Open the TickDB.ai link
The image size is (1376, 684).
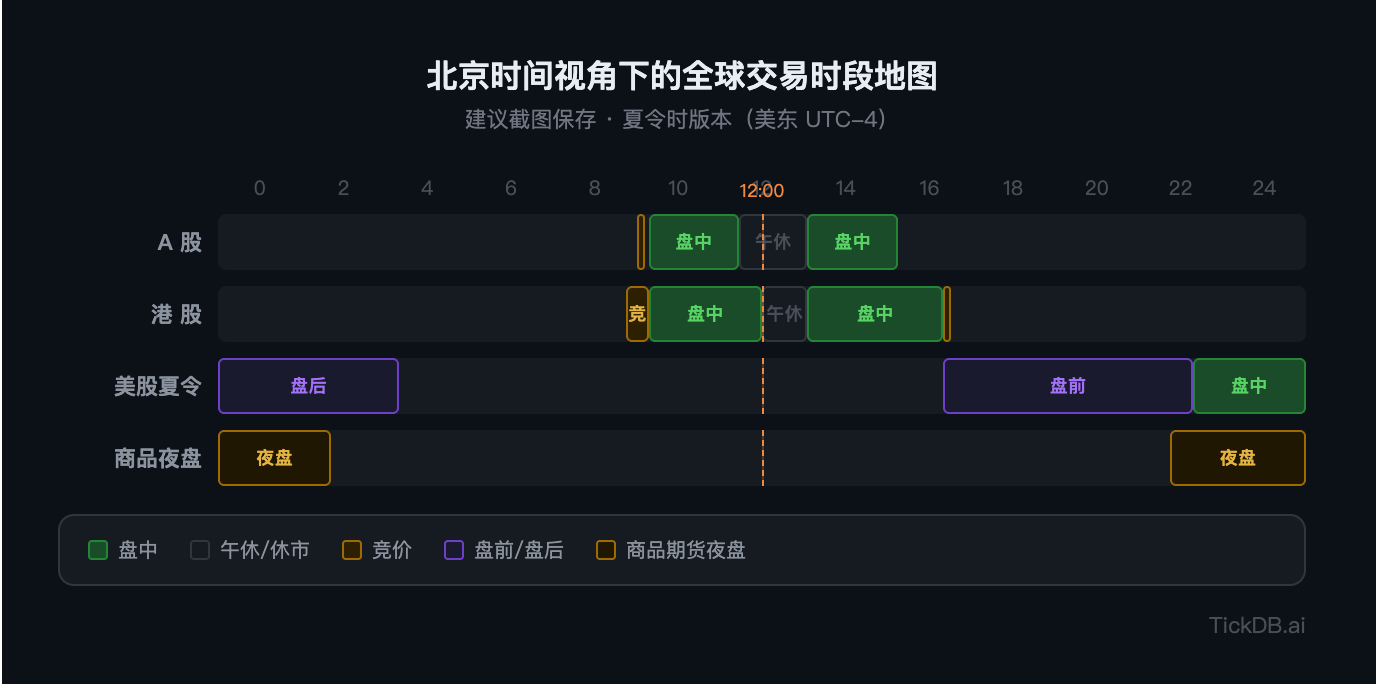pyautogui.click(x=1257, y=626)
